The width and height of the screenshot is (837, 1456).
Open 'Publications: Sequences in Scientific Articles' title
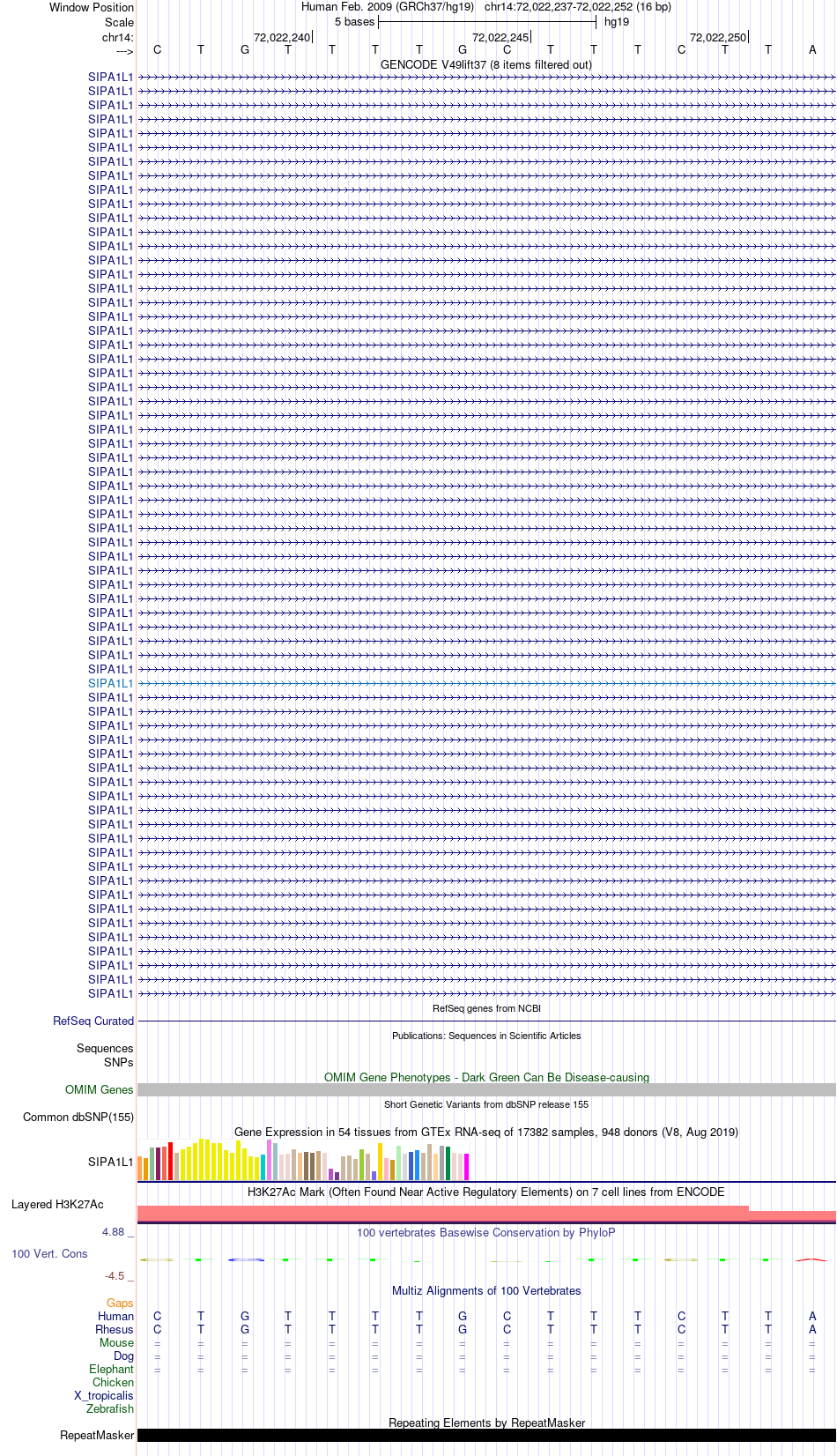(486, 1036)
